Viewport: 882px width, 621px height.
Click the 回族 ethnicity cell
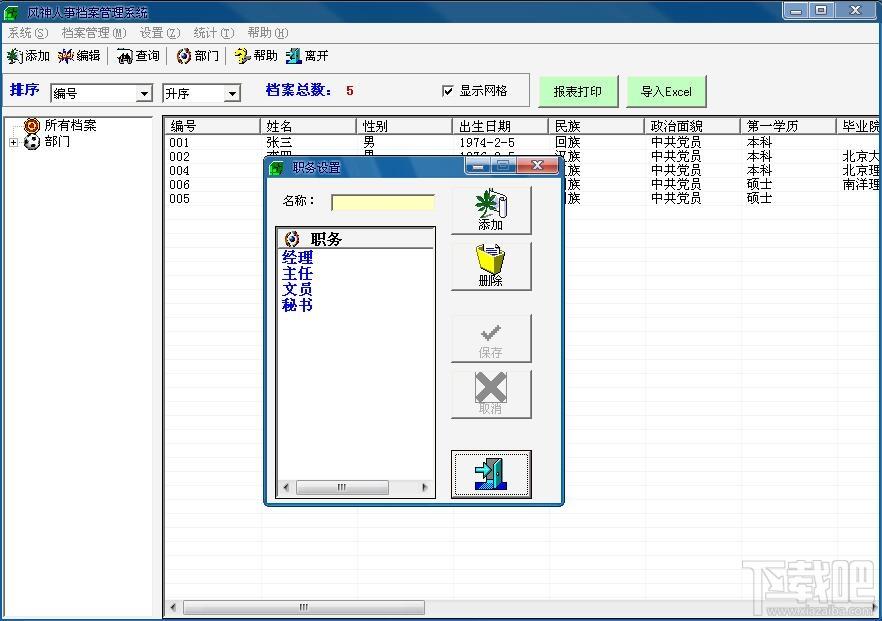pos(568,143)
